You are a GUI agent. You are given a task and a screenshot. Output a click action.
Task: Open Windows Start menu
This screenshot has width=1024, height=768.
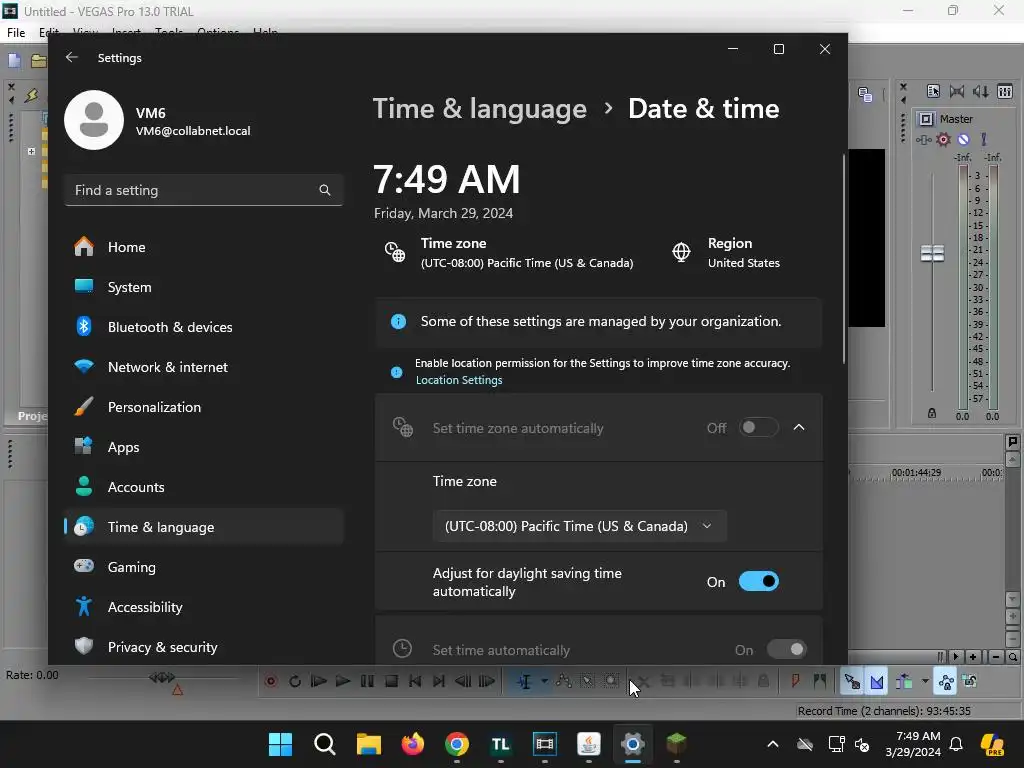tap(280, 744)
